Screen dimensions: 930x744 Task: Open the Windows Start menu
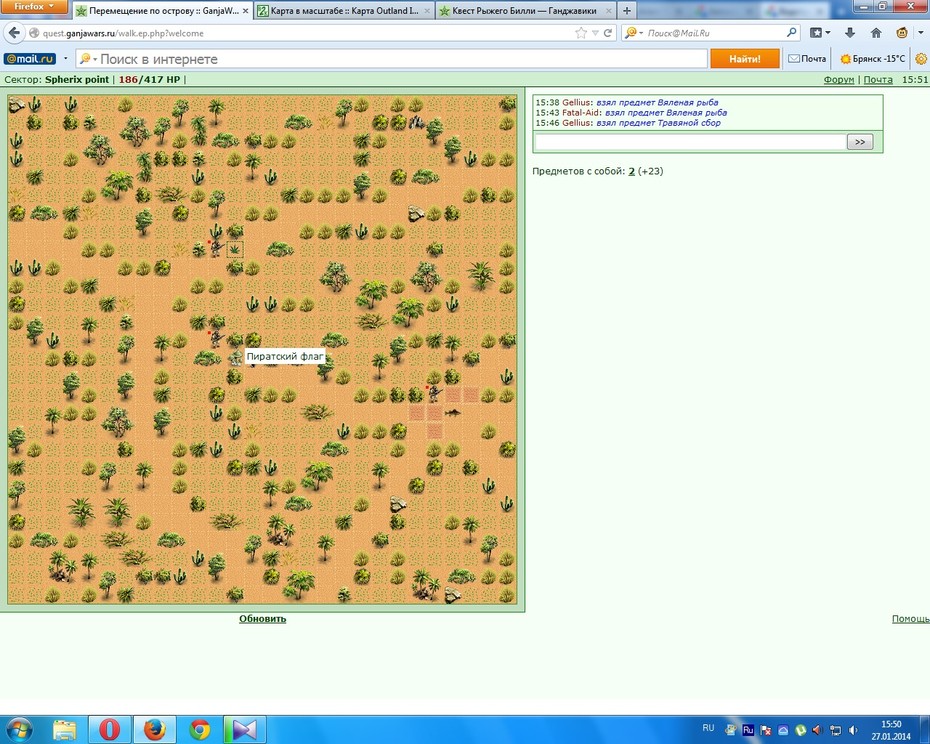(18, 729)
